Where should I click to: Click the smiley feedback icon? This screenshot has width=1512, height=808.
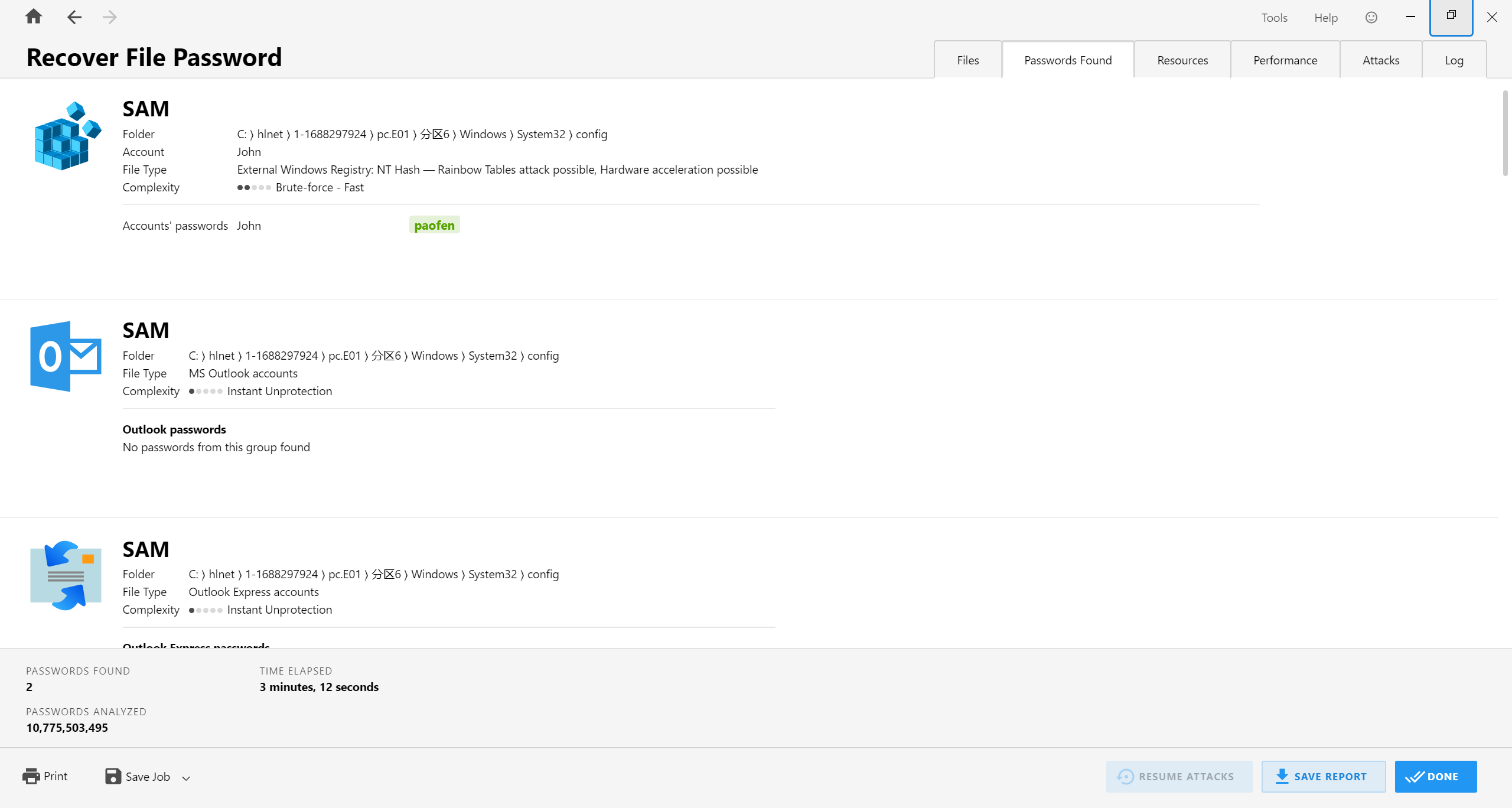pyautogui.click(x=1371, y=18)
